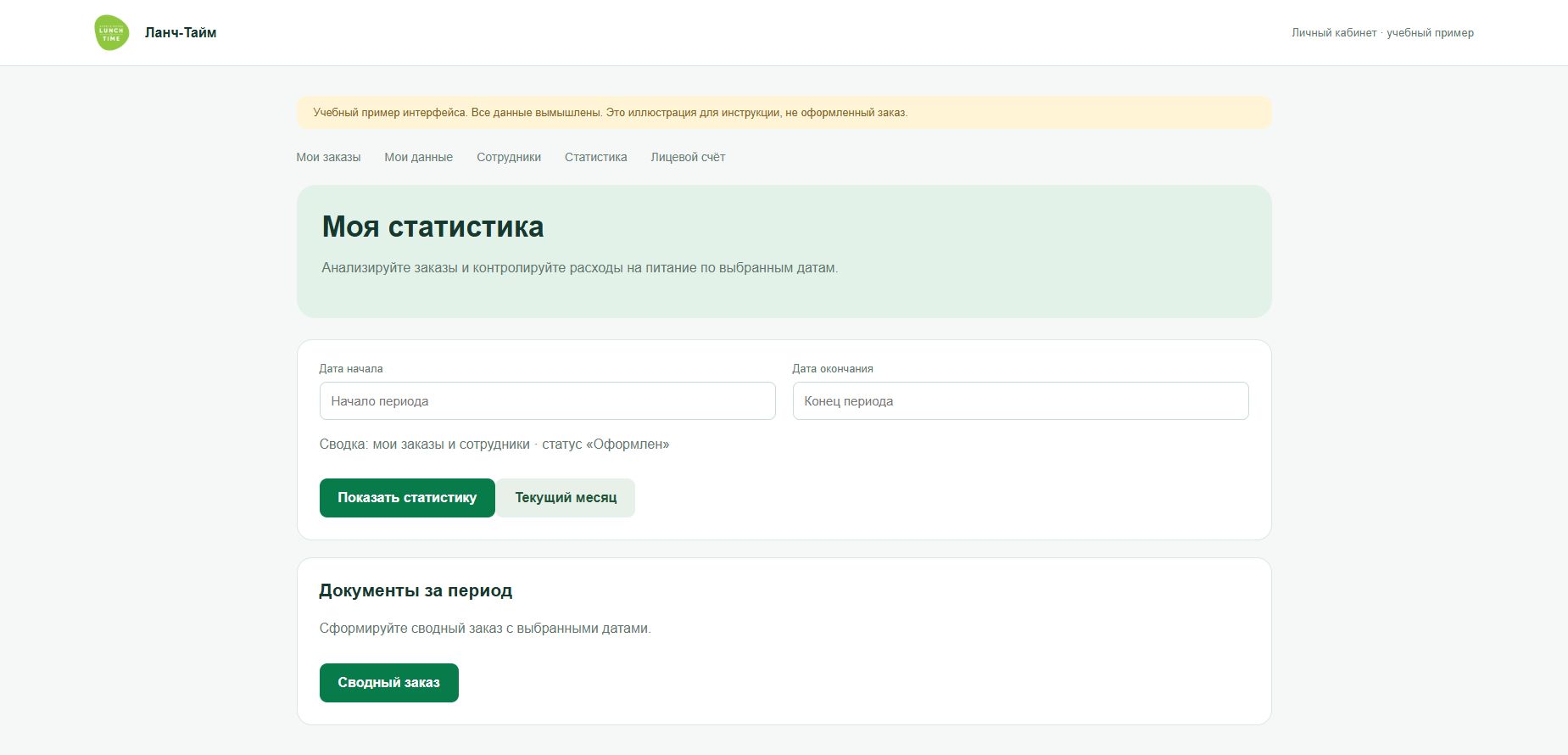Click the summary line mentioning status «Оформлен»
This screenshot has height=755, width=1568.
[494, 445]
